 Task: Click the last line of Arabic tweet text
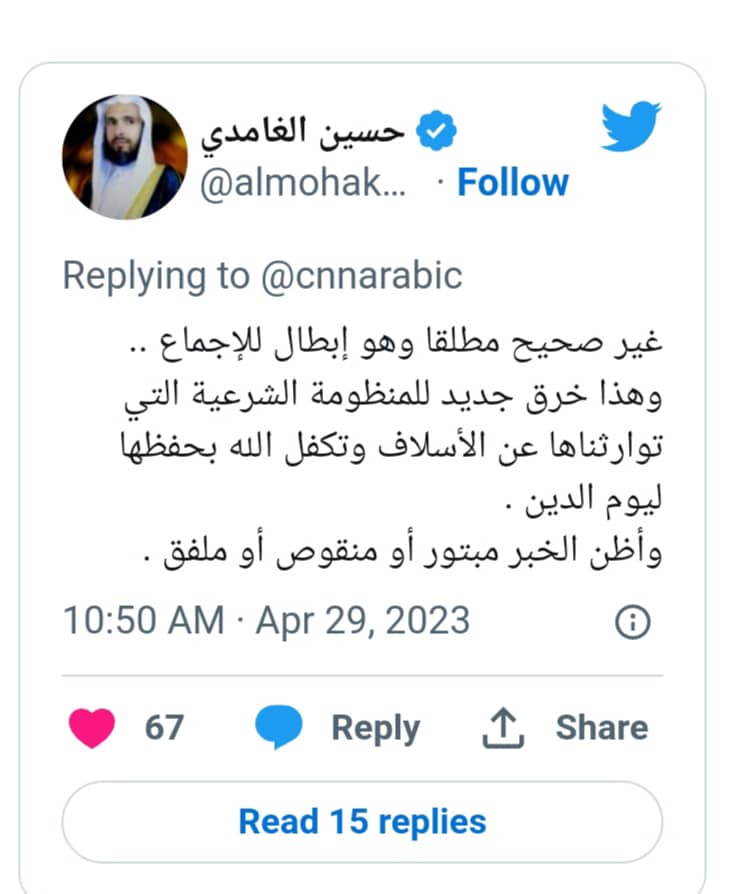click(403, 550)
